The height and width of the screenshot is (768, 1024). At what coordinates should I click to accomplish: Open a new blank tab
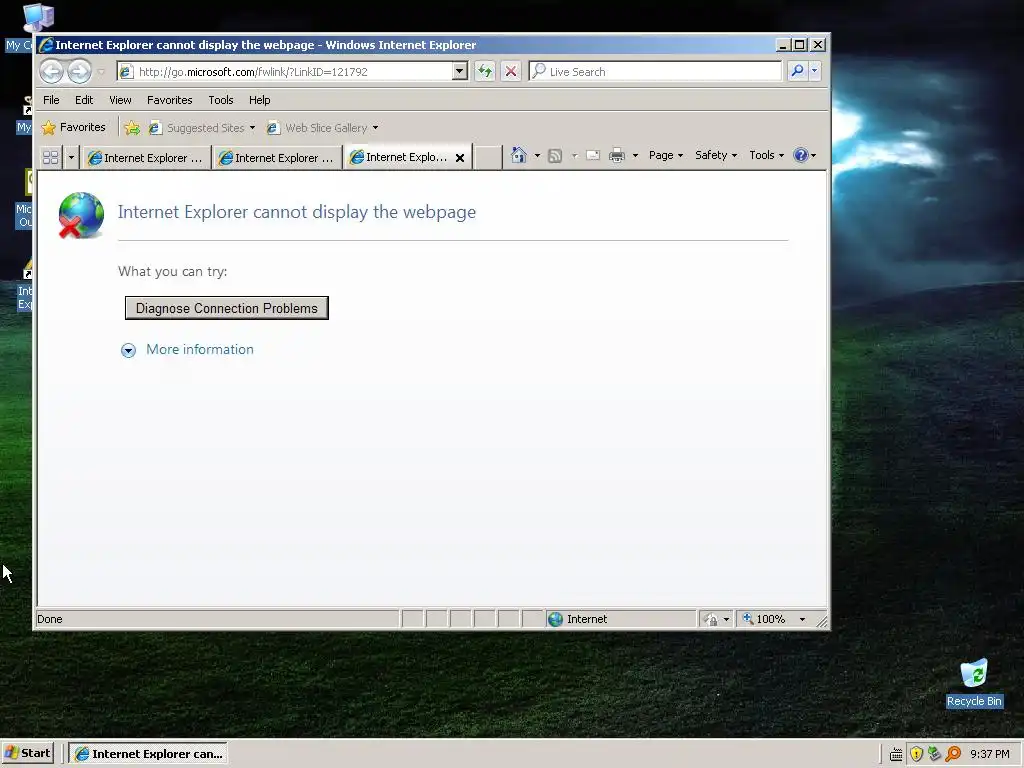(x=487, y=157)
